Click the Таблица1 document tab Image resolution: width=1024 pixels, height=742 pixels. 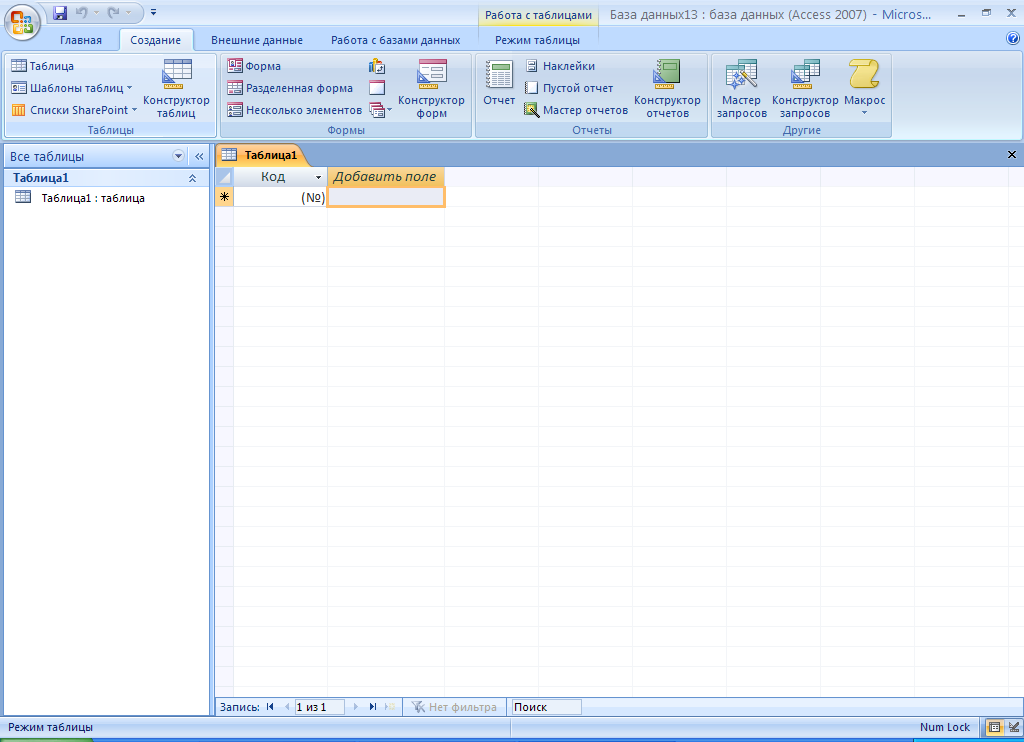[x=261, y=155]
